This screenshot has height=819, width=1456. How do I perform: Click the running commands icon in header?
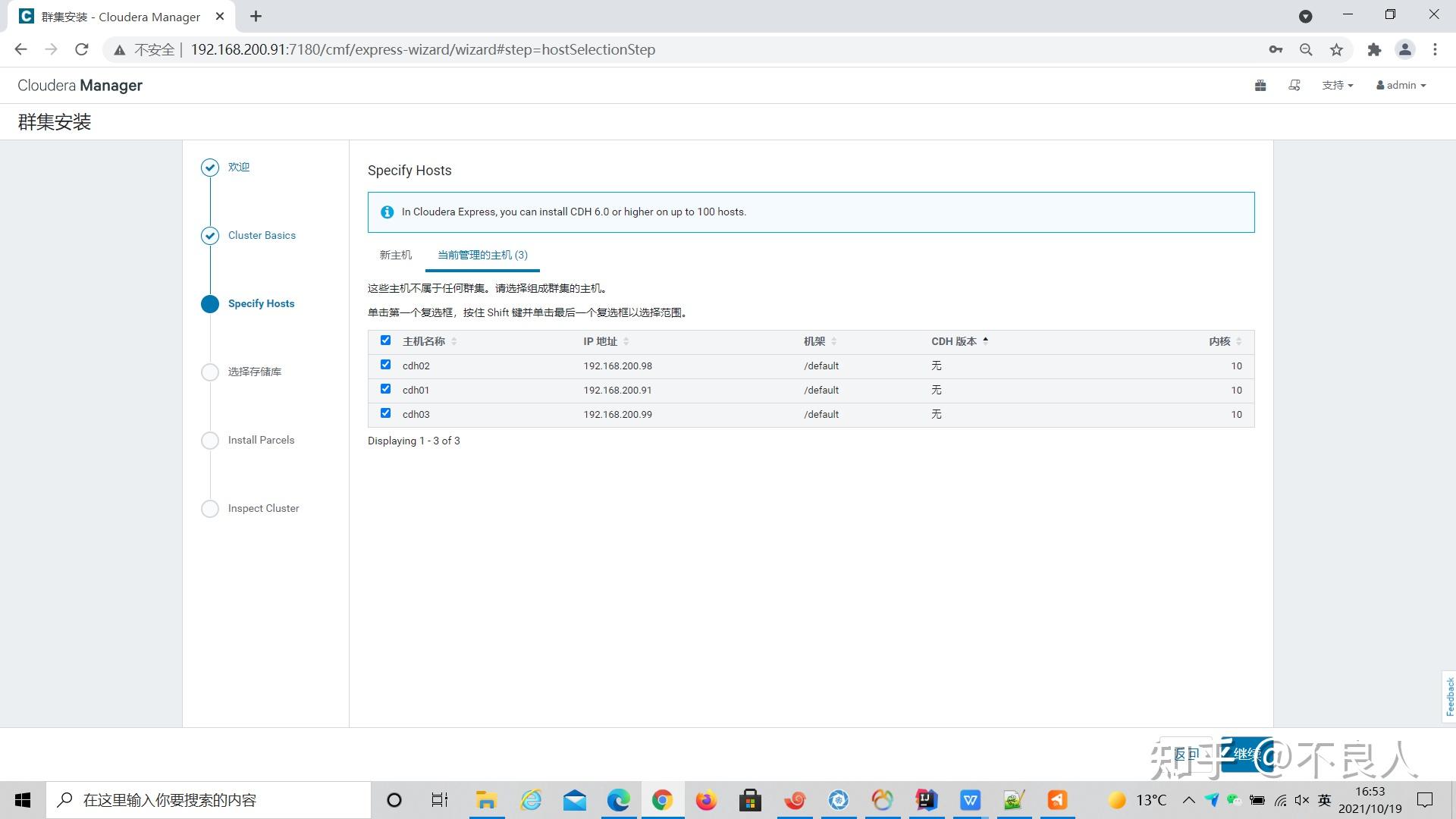coord(1294,85)
